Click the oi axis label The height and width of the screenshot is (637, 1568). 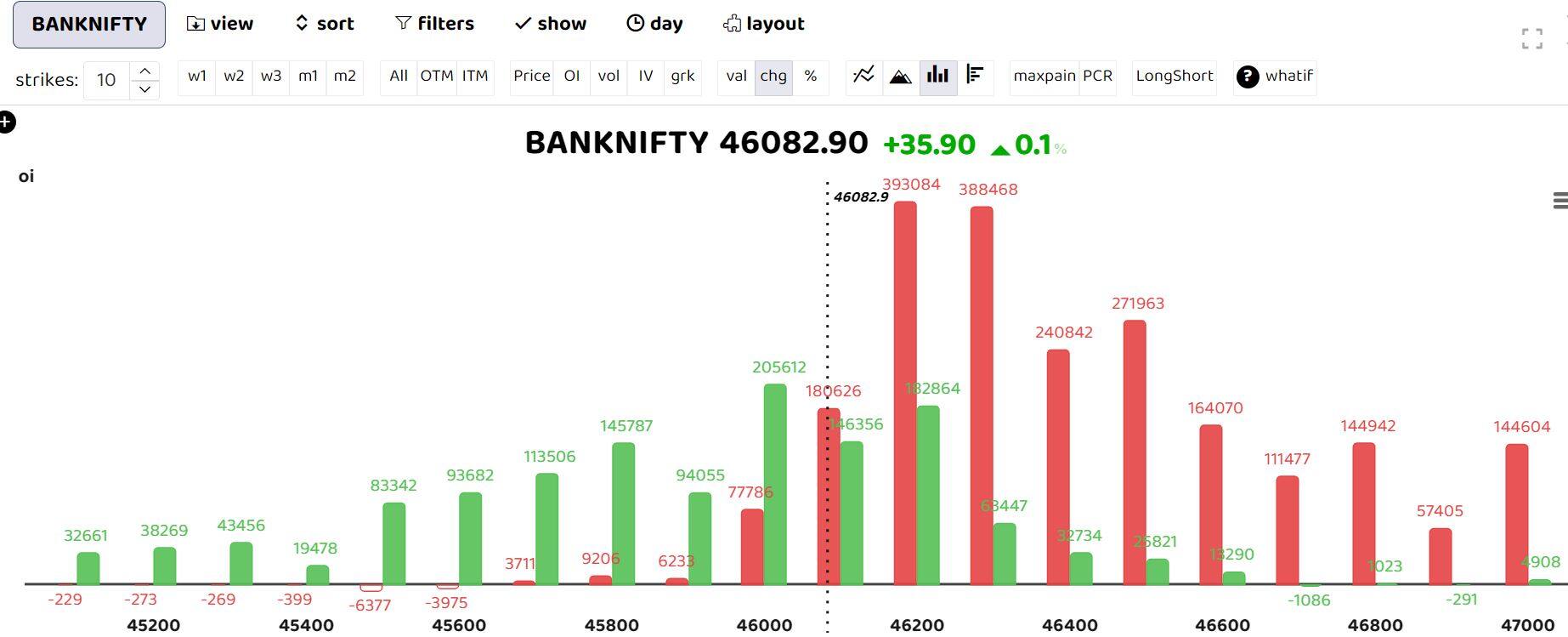(x=26, y=176)
